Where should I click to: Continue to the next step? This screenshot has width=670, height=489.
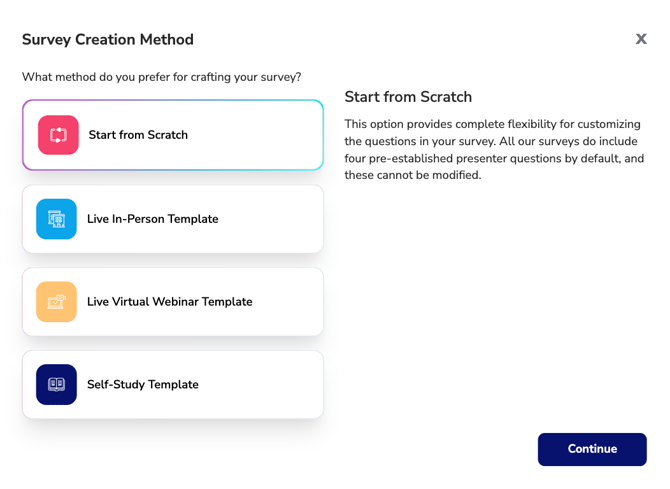pos(592,449)
